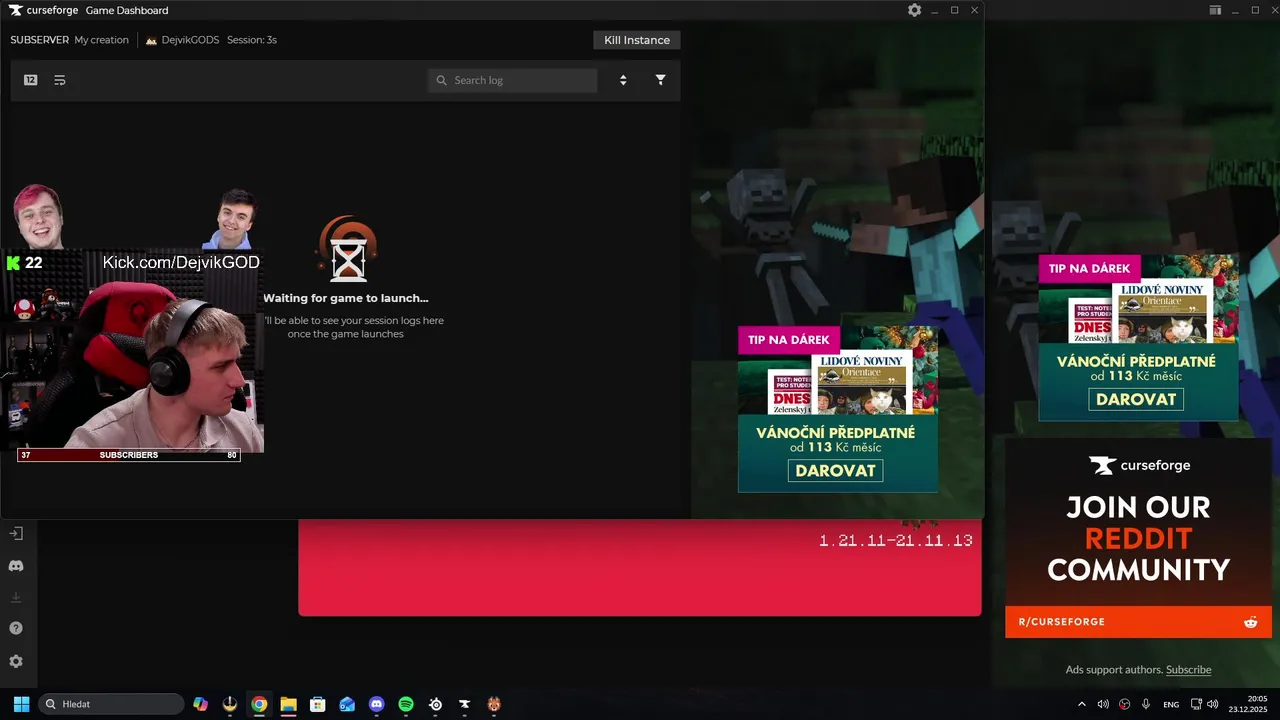Screen dimensions: 1280x720
Task: Open the log filter funnel icon
Action: click(660, 80)
